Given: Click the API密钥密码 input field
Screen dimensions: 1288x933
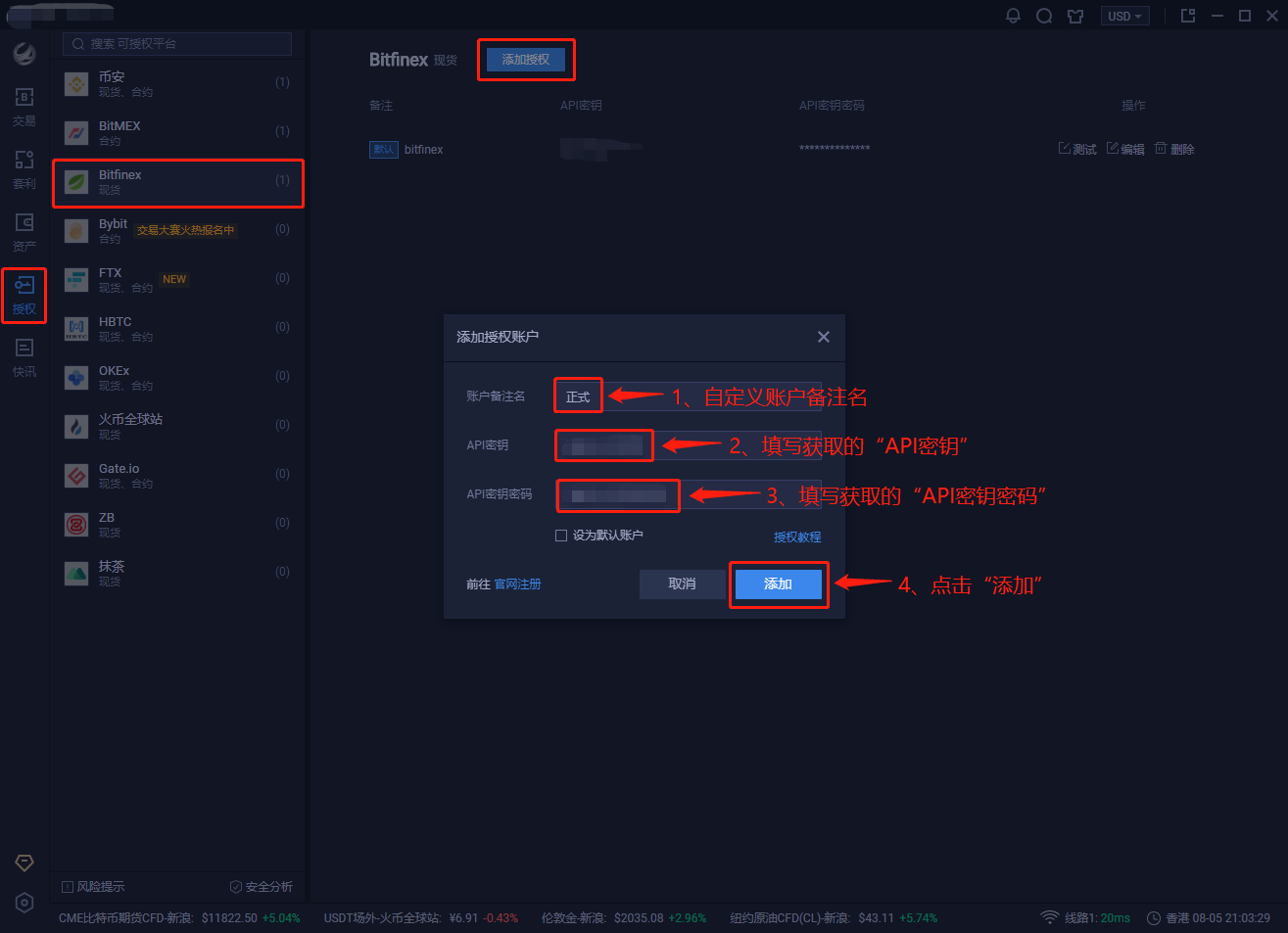Looking at the screenshot, I should click(689, 494).
